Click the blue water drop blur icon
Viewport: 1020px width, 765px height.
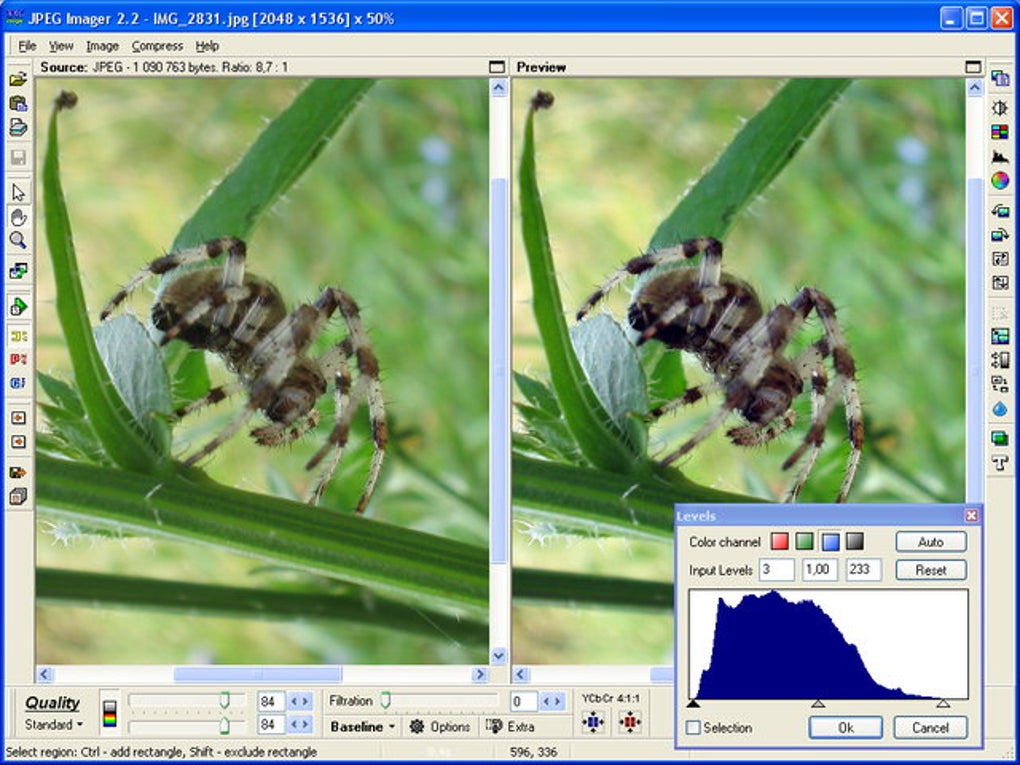[1000, 409]
